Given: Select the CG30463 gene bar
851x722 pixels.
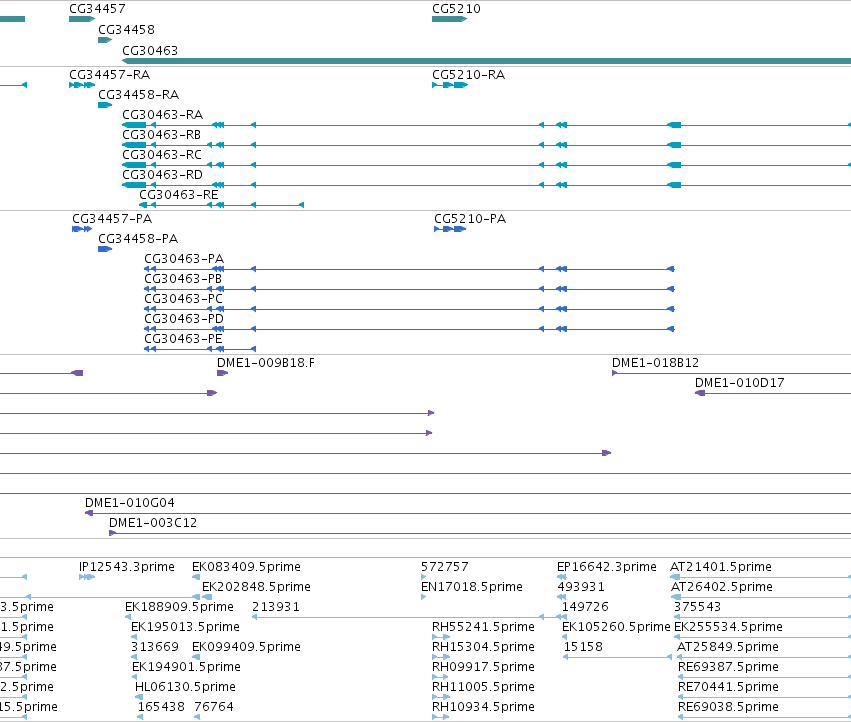Looking at the screenshot, I should click(x=486, y=61).
